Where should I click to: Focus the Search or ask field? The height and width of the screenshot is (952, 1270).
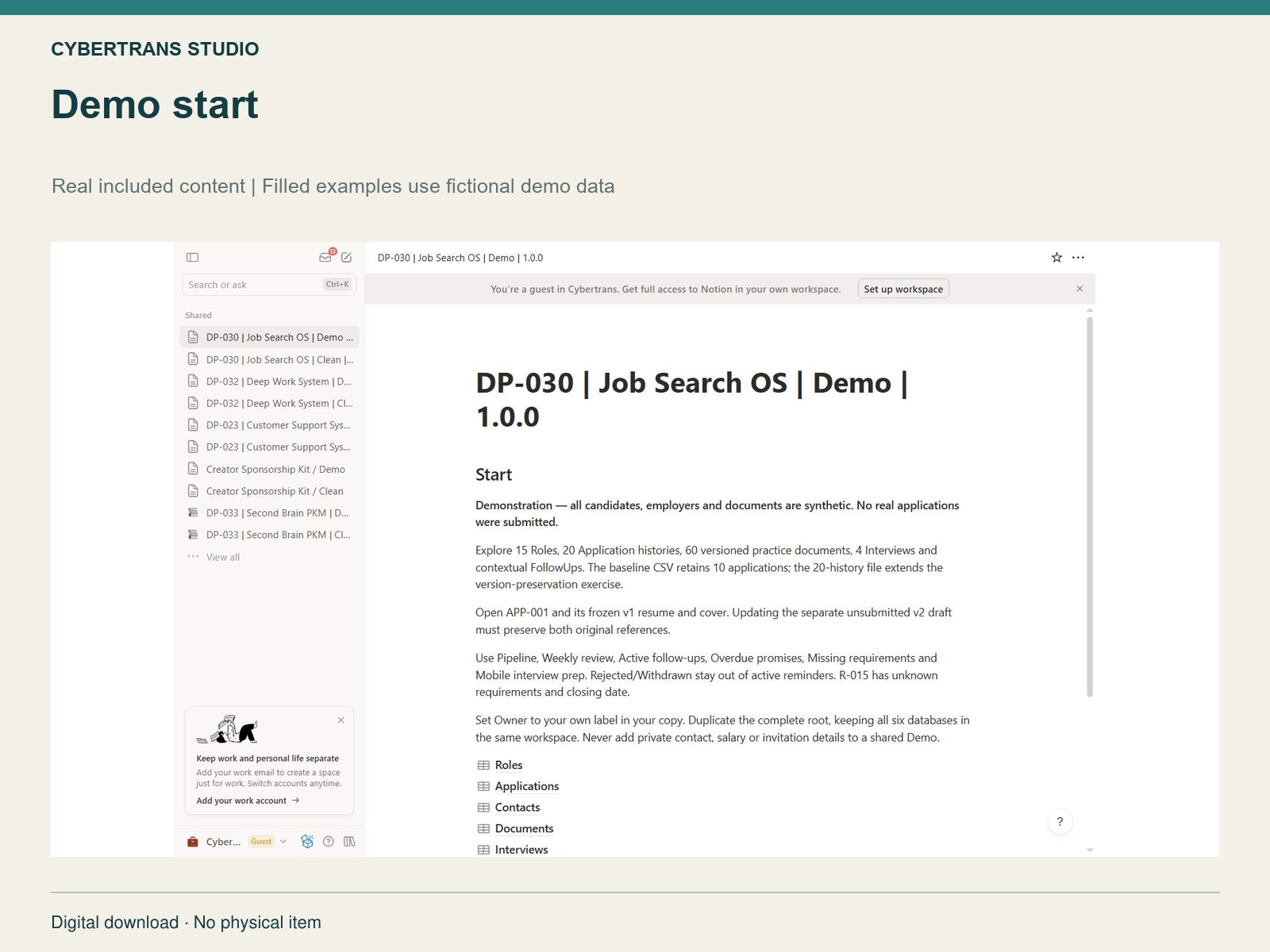click(269, 285)
